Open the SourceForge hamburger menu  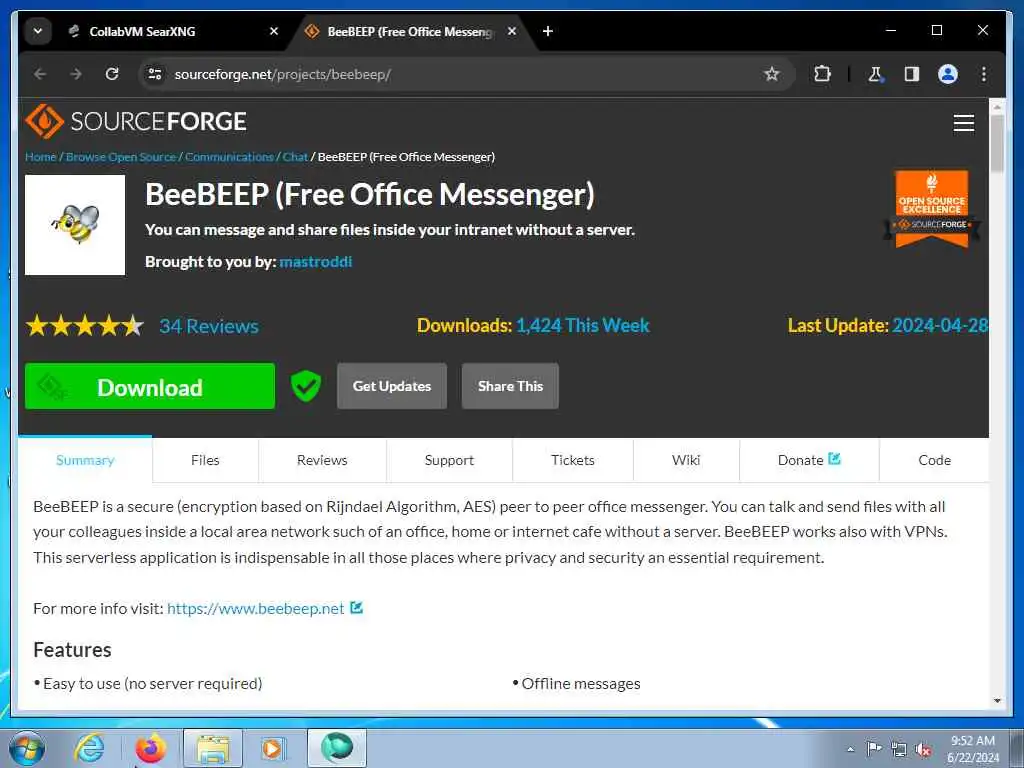click(964, 123)
